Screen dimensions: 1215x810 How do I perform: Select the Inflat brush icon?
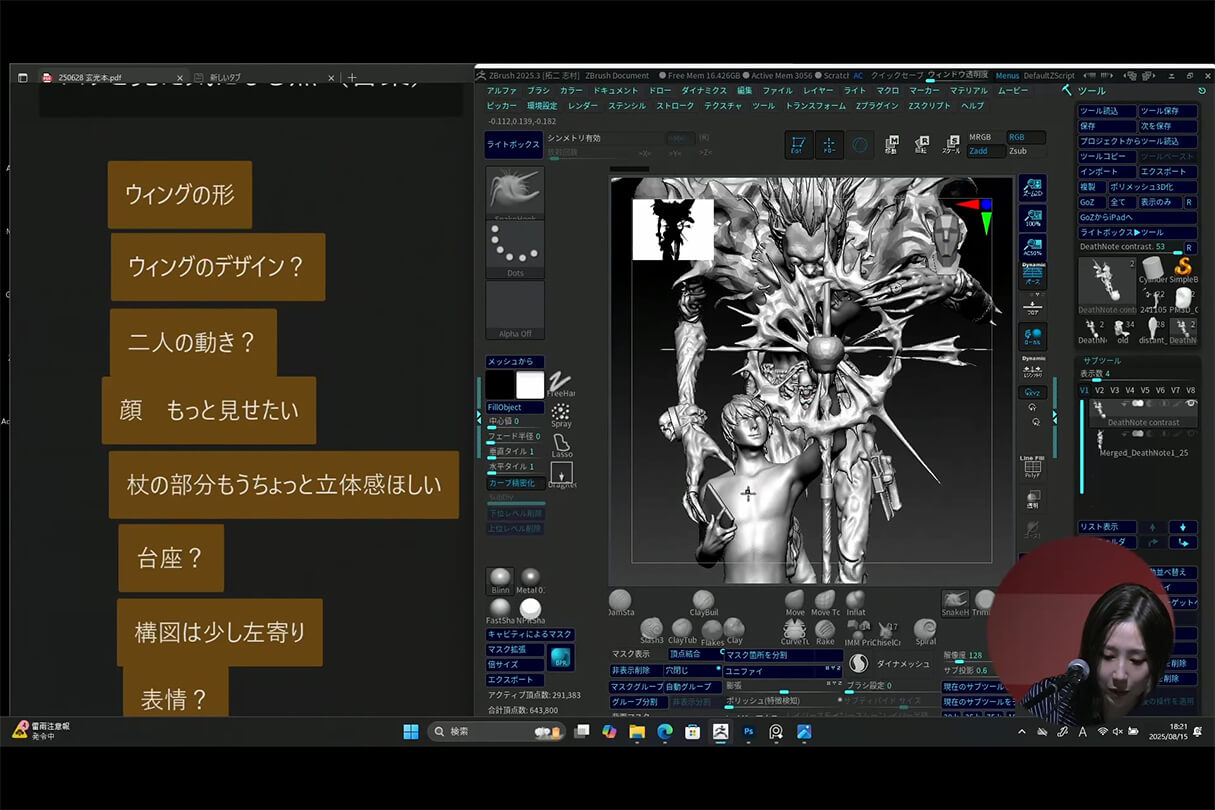click(856, 600)
